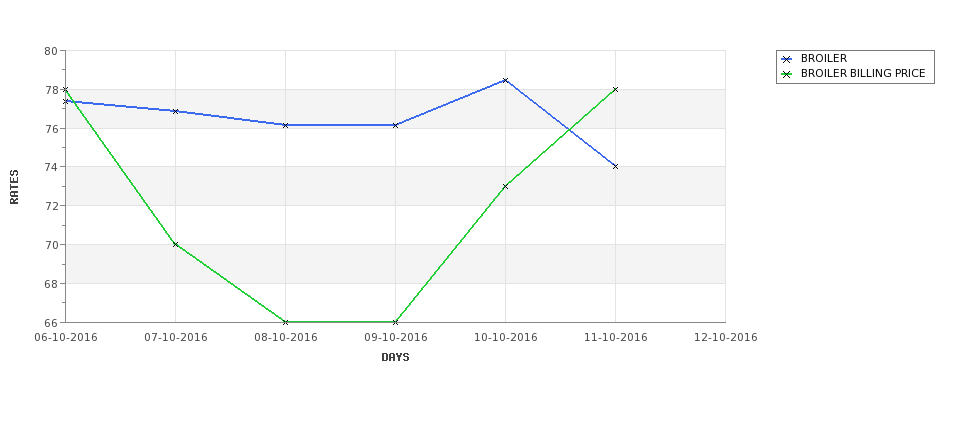Click the BROILER BILLING PRICE legend marker

pos(787,74)
